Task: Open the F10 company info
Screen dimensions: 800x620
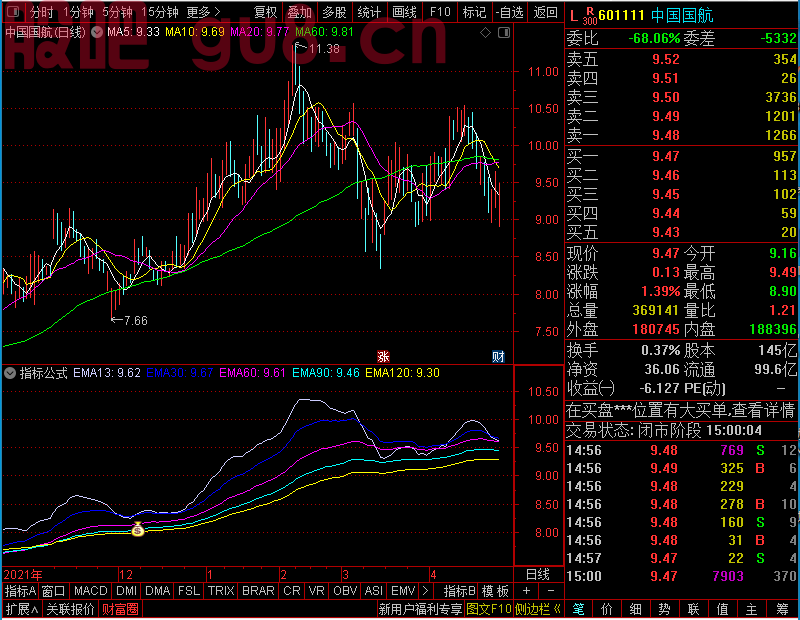Action: click(x=440, y=12)
